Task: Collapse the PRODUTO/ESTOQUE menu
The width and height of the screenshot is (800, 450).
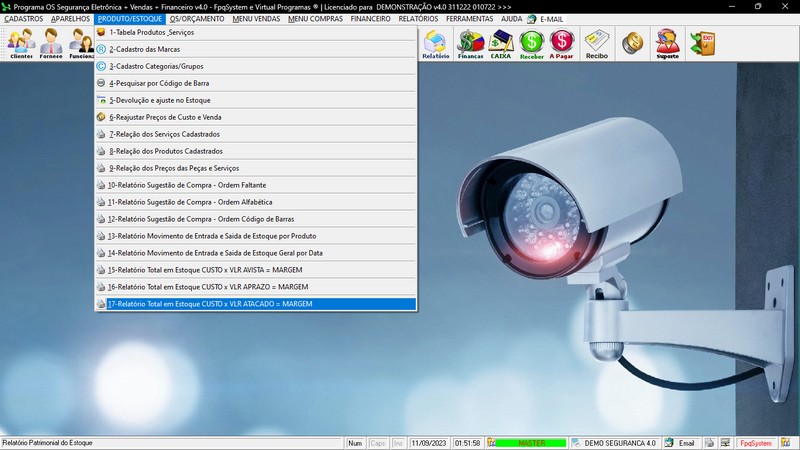Action: 130,19
